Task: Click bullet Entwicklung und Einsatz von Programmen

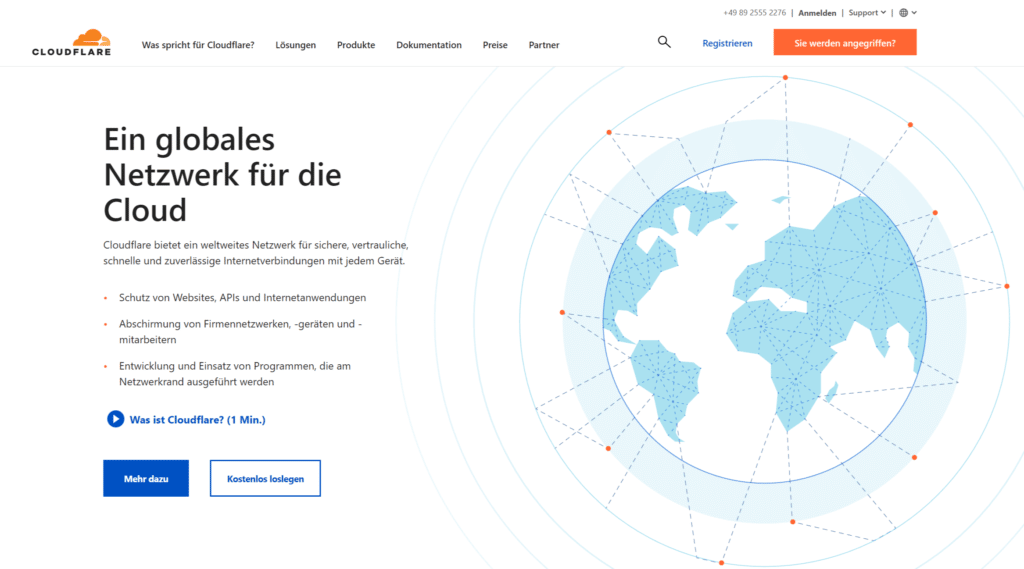Action: pyautogui.click(x=234, y=374)
